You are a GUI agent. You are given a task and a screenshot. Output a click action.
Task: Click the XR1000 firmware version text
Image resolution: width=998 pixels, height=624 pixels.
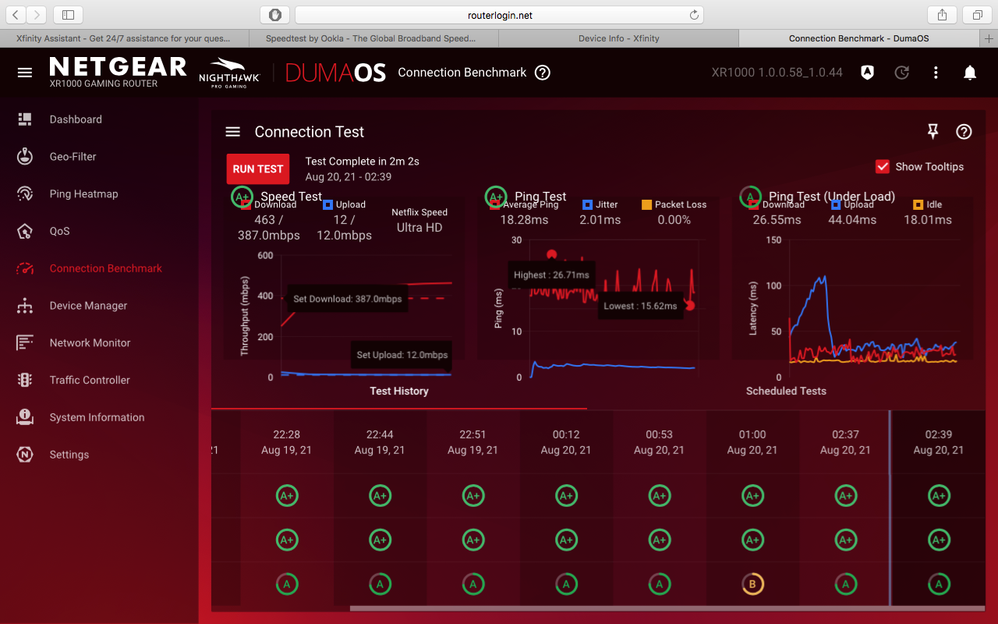(777, 73)
